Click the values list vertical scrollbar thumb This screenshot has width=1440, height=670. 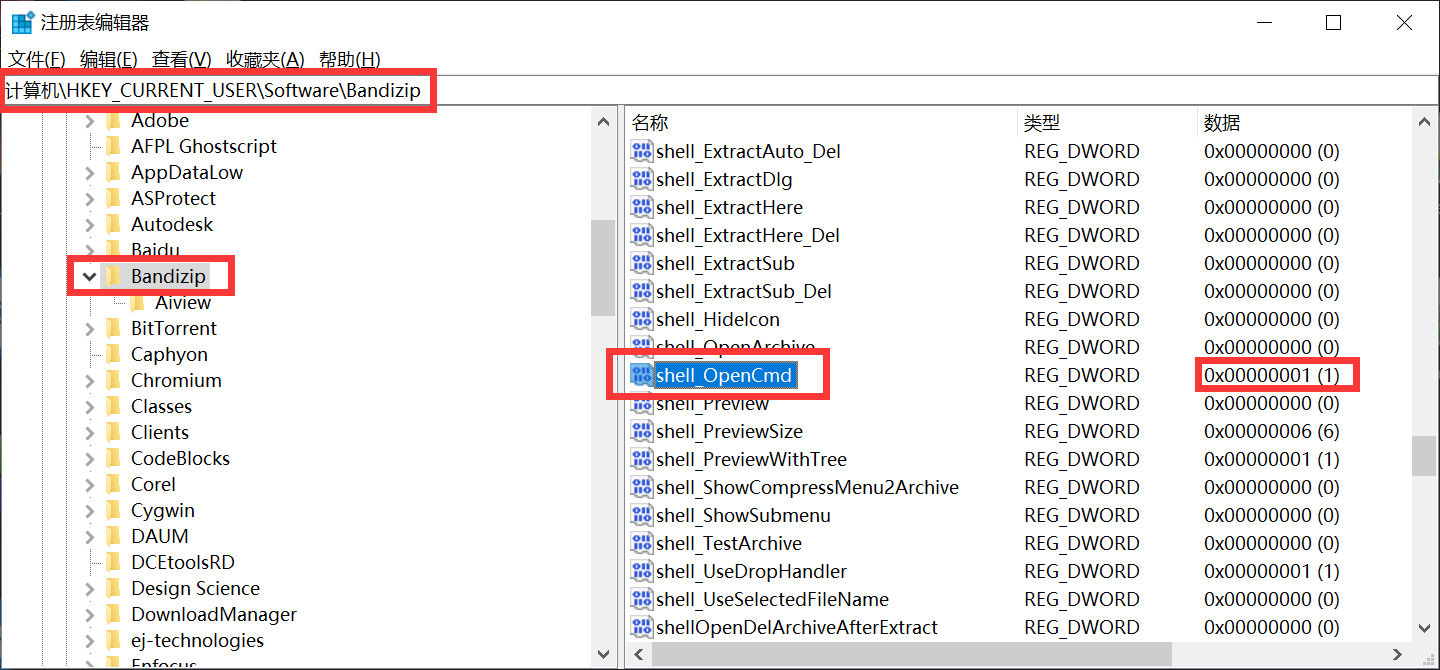coord(1424,456)
